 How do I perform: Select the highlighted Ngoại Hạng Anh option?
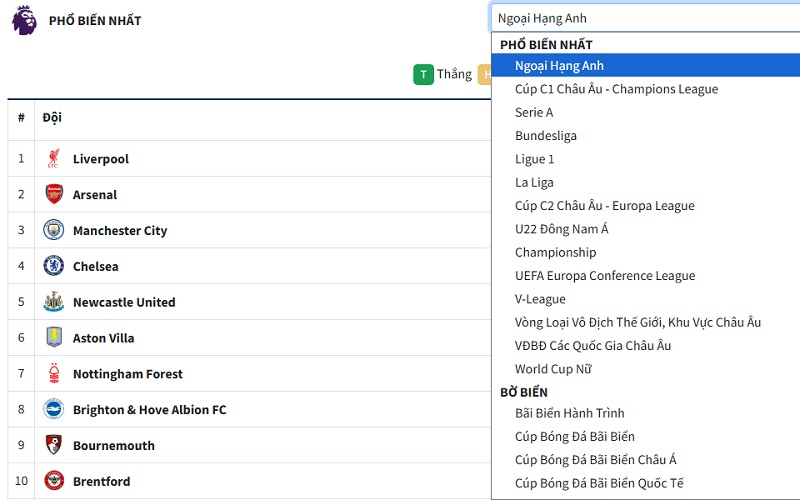(x=645, y=65)
